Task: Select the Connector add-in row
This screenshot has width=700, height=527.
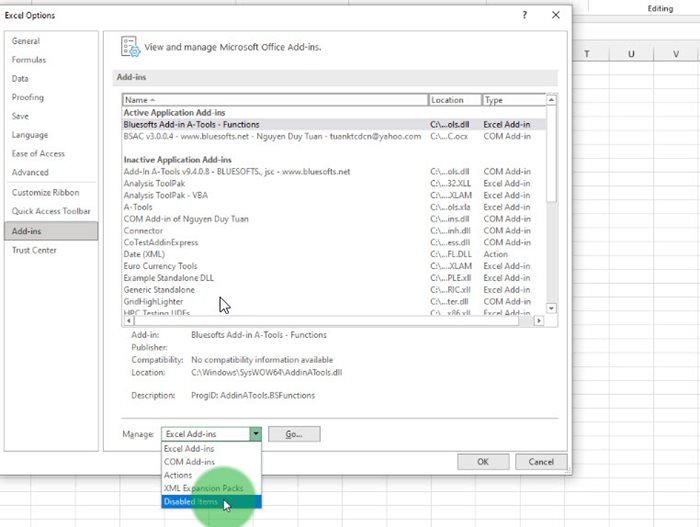Action: coord(334,231)
